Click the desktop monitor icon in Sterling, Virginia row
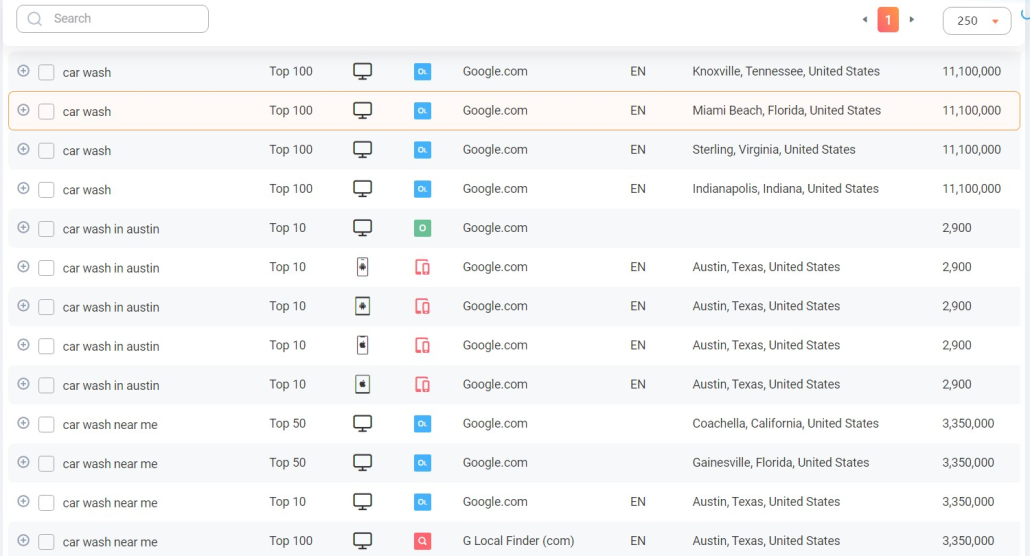The image size is (1030, 556). tap(363, 149)
